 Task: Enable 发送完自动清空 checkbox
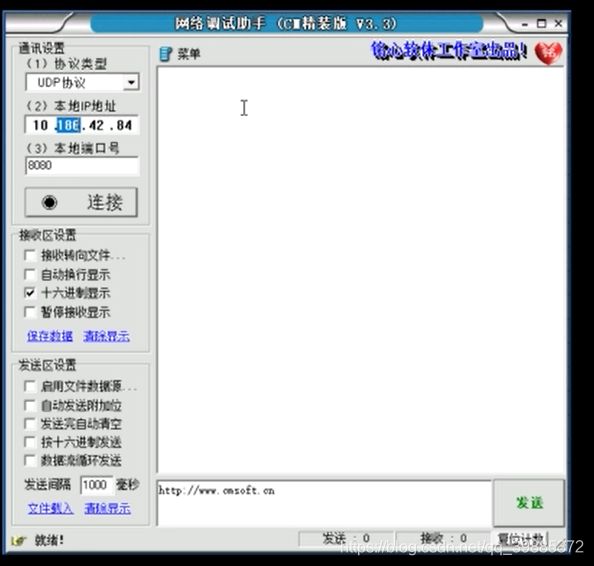30,424
